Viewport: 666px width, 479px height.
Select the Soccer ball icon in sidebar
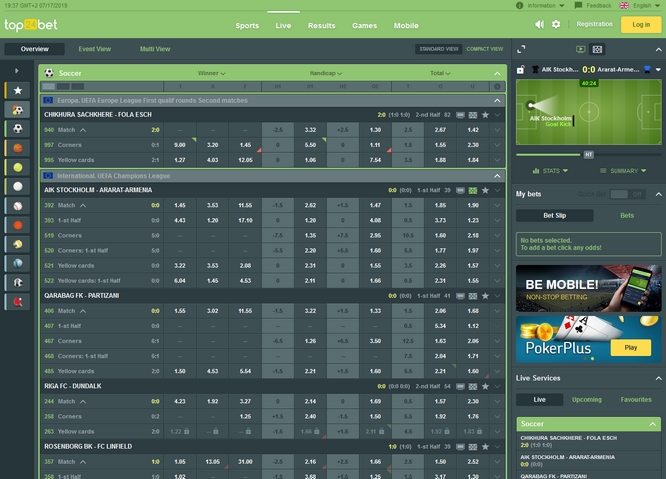tap(18, 129)
